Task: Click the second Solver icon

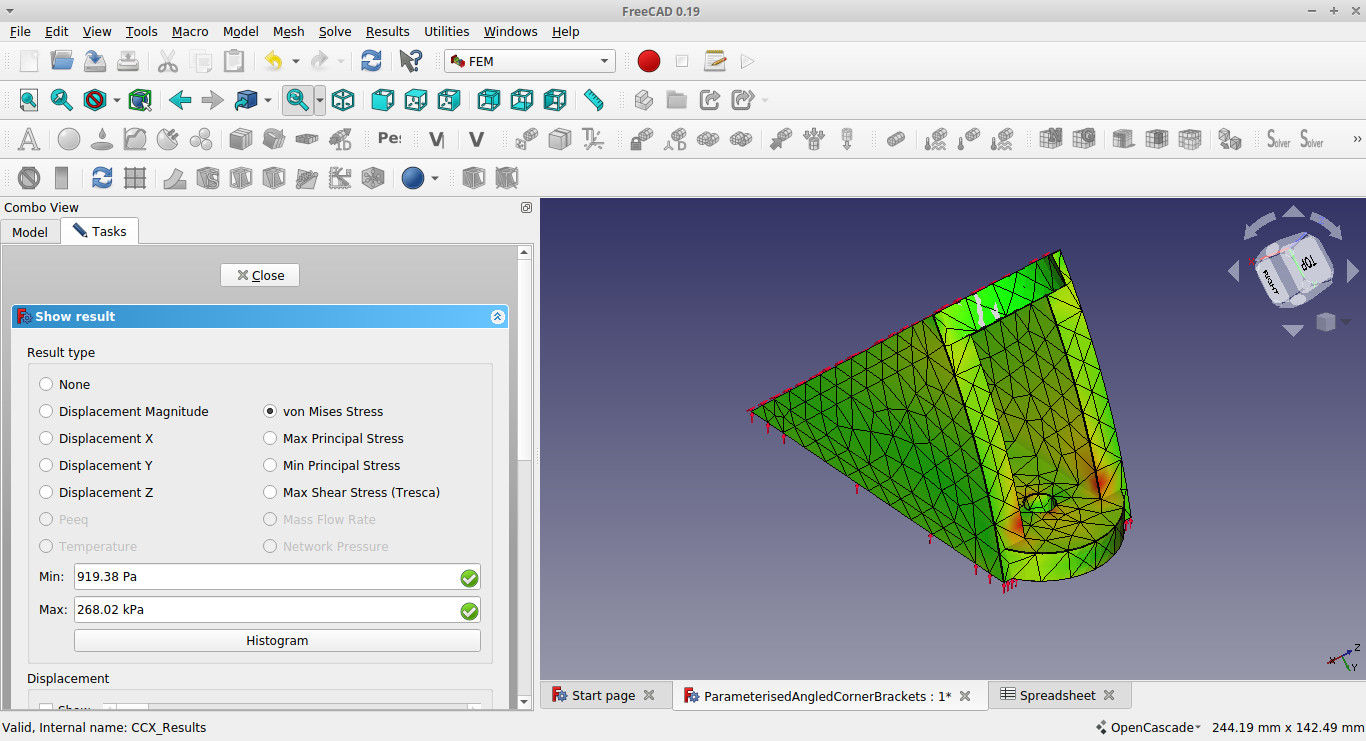Action: click(1312, 139)
